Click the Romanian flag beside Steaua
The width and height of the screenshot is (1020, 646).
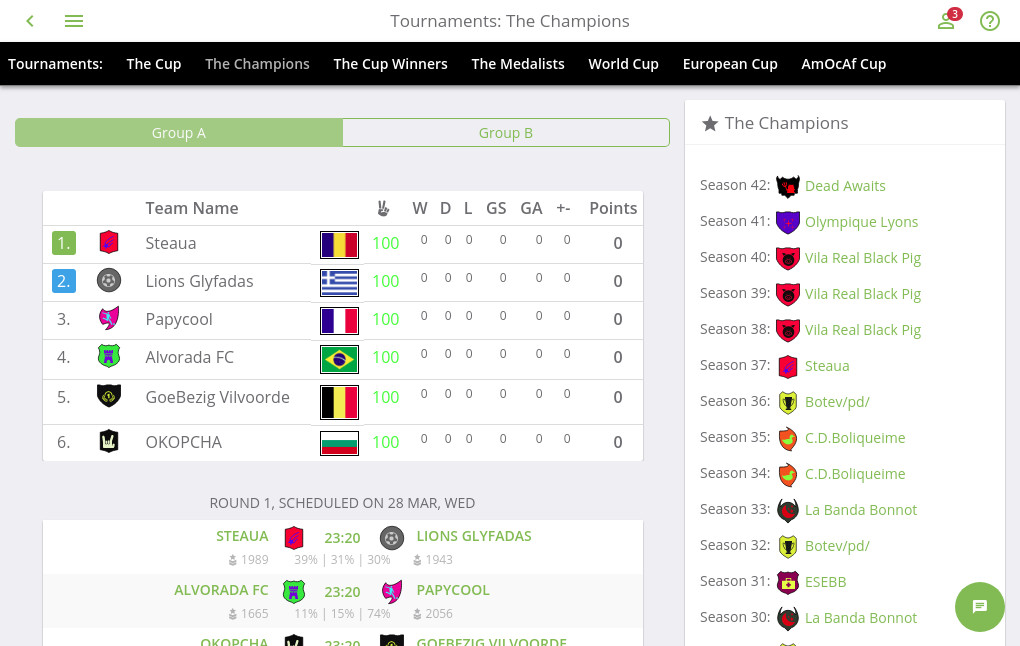[339, 245]
